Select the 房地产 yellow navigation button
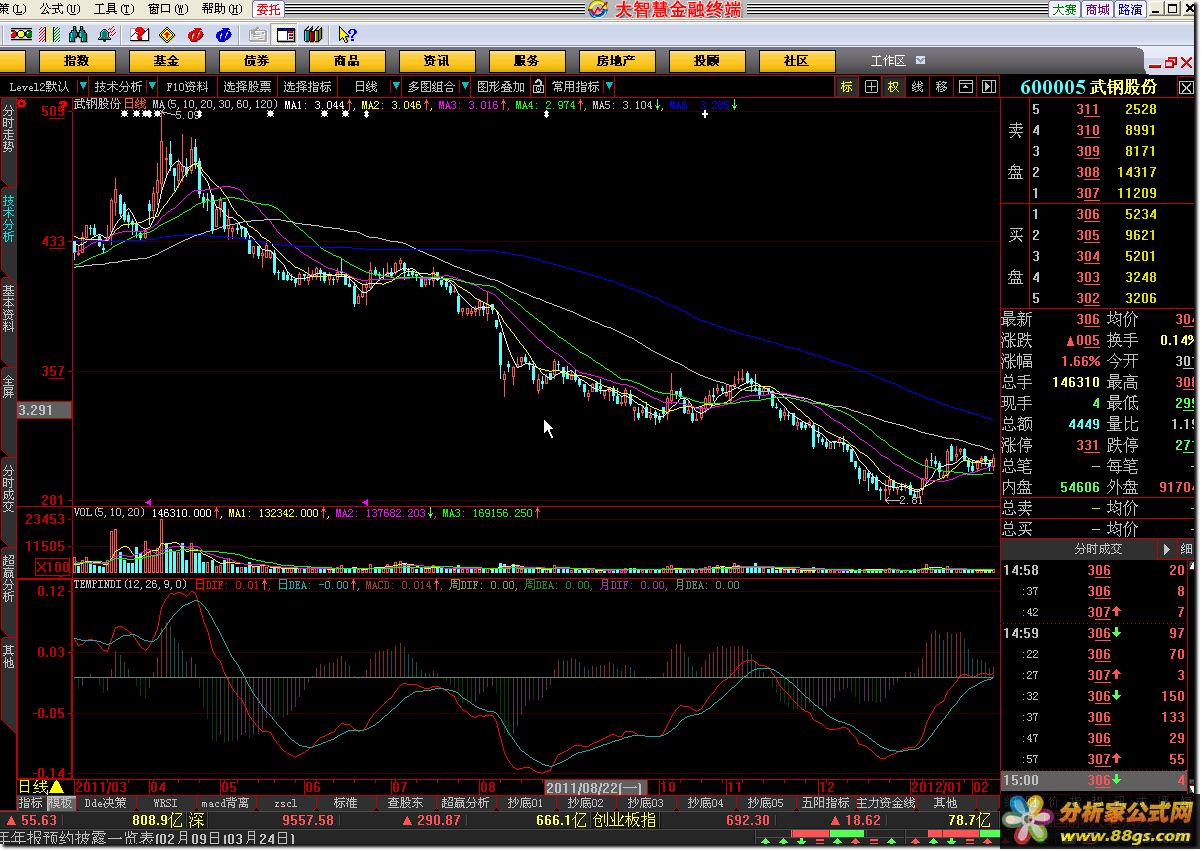This screenshot has height=851, width=1202. (616, 61)
